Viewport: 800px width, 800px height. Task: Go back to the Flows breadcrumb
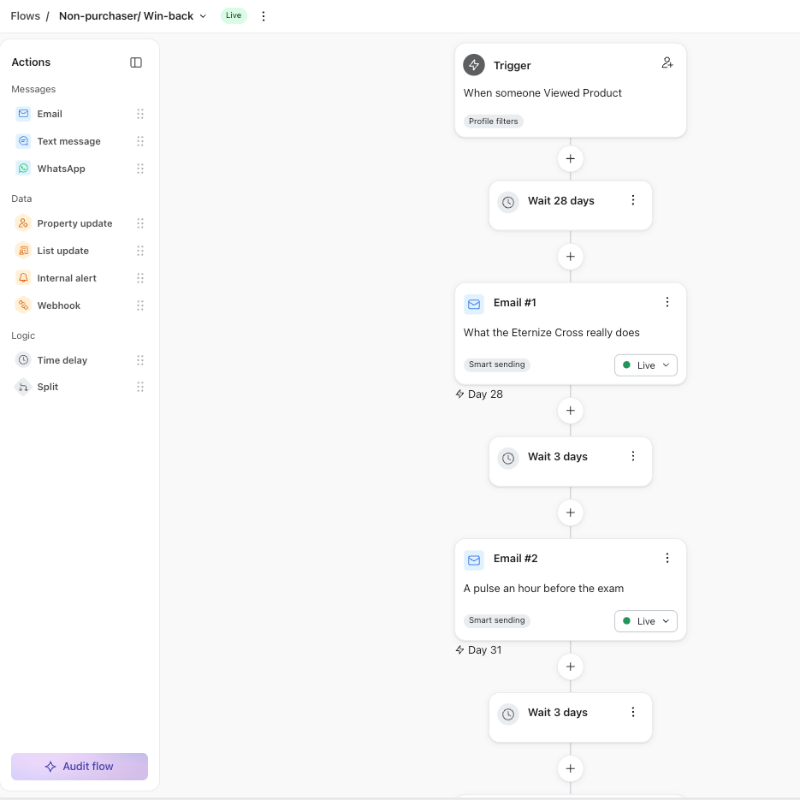pyautogui.click(x=25, y=16)
